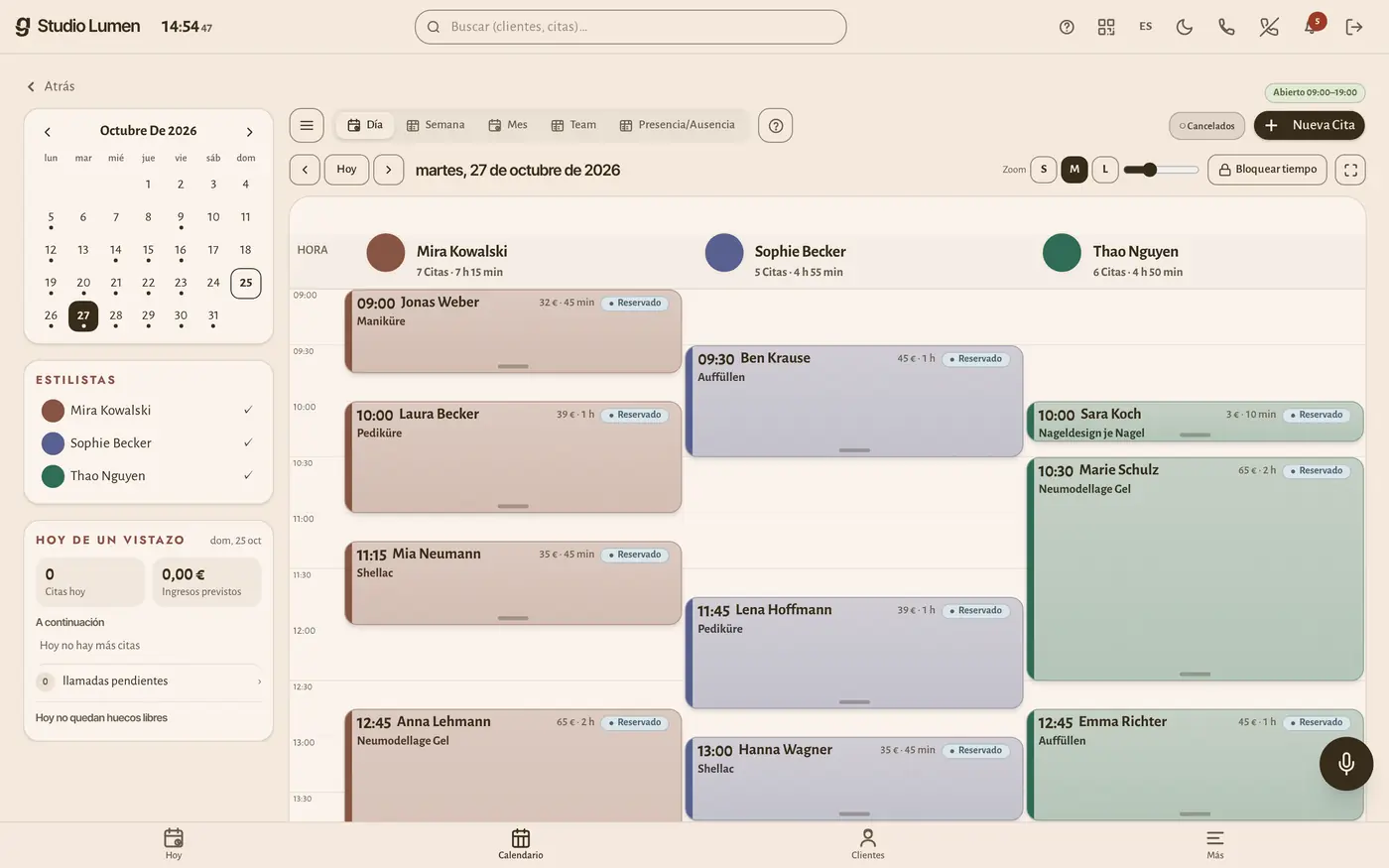Open fullscreen calendar view icon
1389x868 pixels.
tap(1350, 170)
